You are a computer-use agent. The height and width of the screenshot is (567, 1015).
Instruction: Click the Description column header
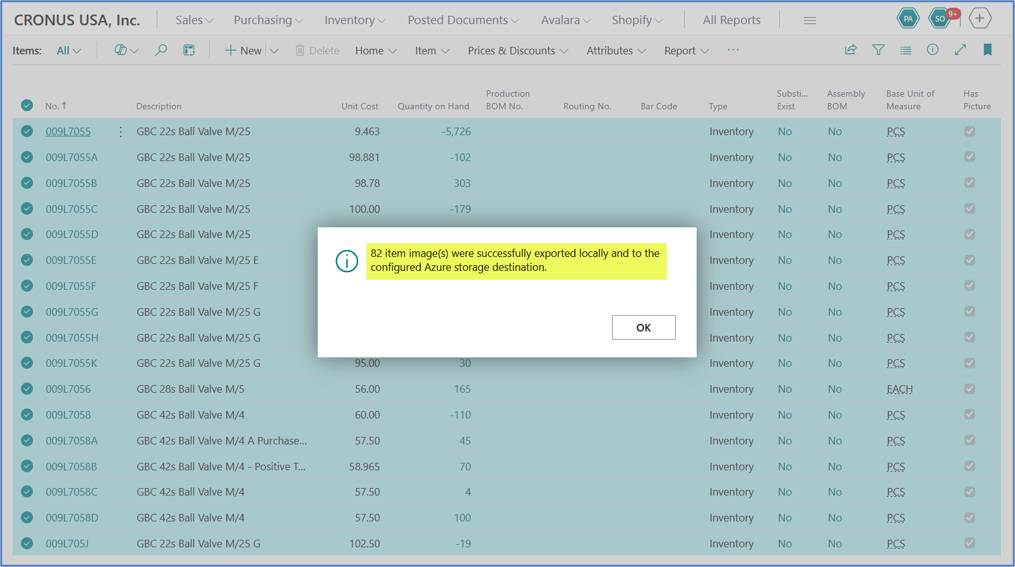coord(159,106)
